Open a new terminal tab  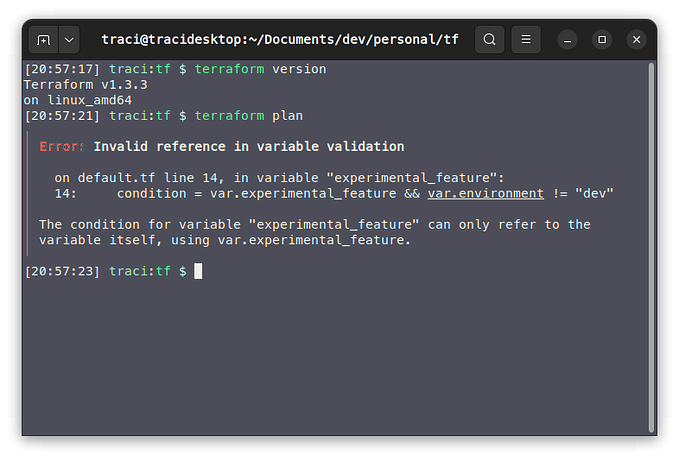click(43, 40)
